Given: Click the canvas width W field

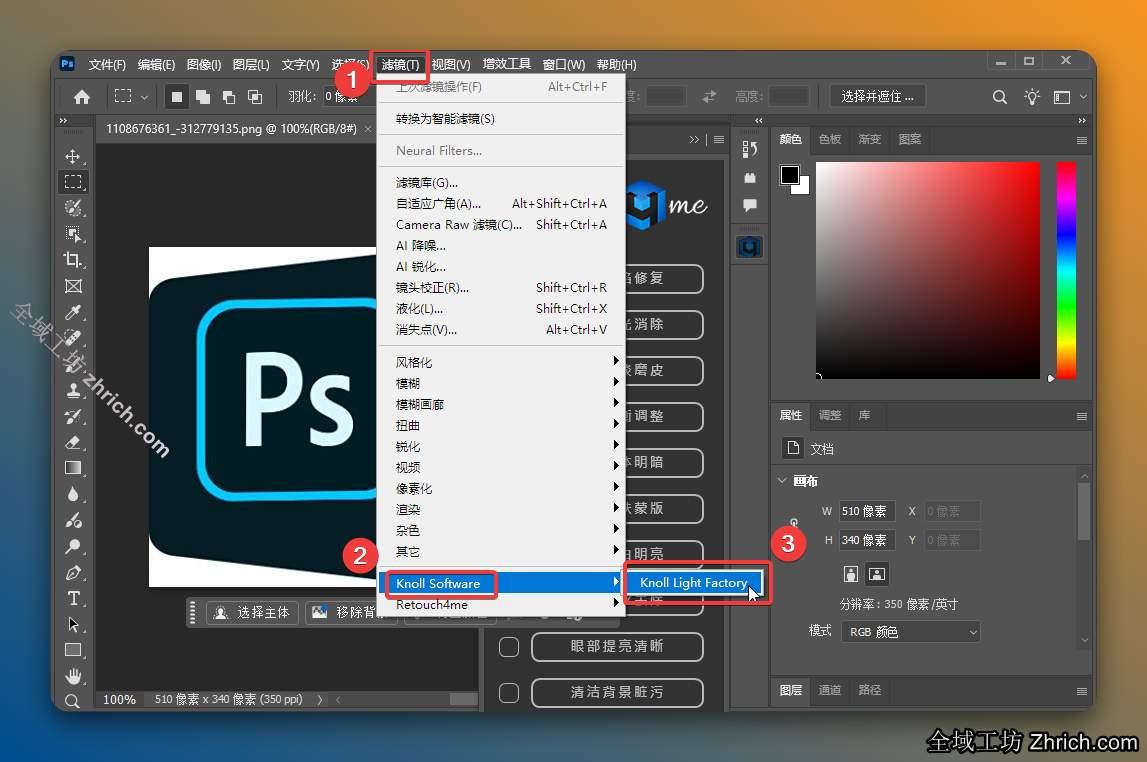Looking at the screenshot, I should tap(867, 511).
